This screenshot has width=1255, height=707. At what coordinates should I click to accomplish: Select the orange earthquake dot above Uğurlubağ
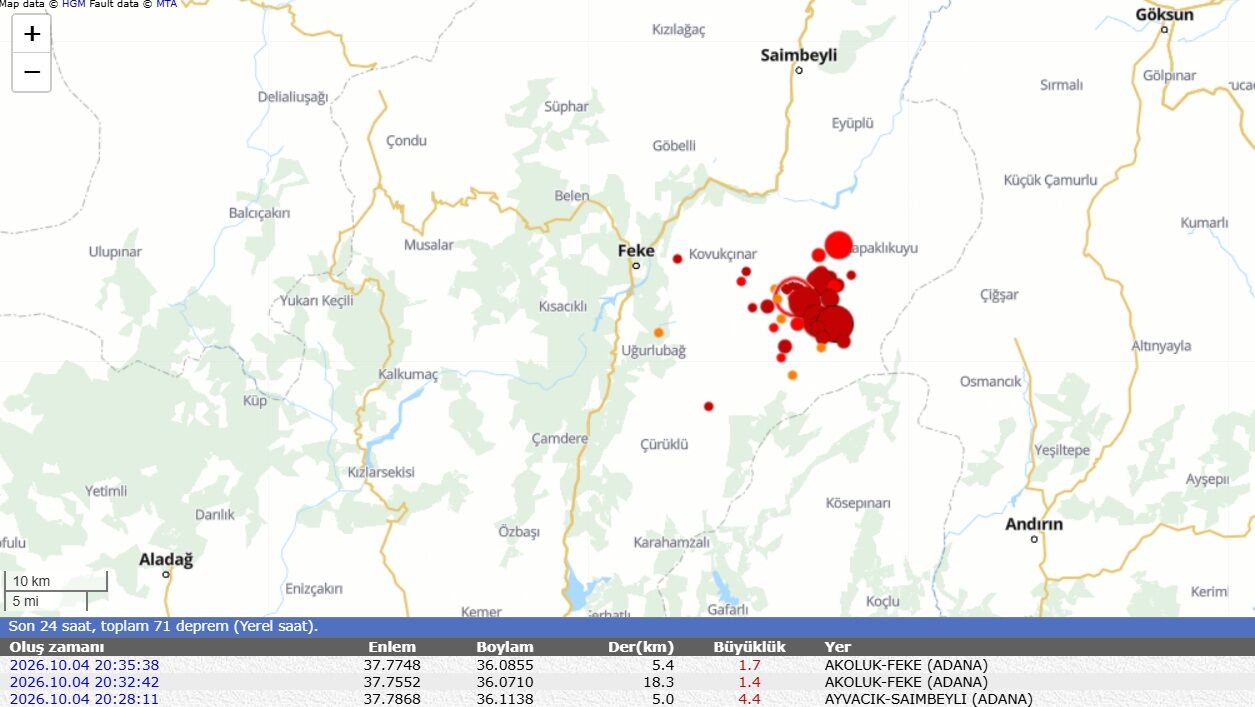pyautogui.click(x=658, y=332)
